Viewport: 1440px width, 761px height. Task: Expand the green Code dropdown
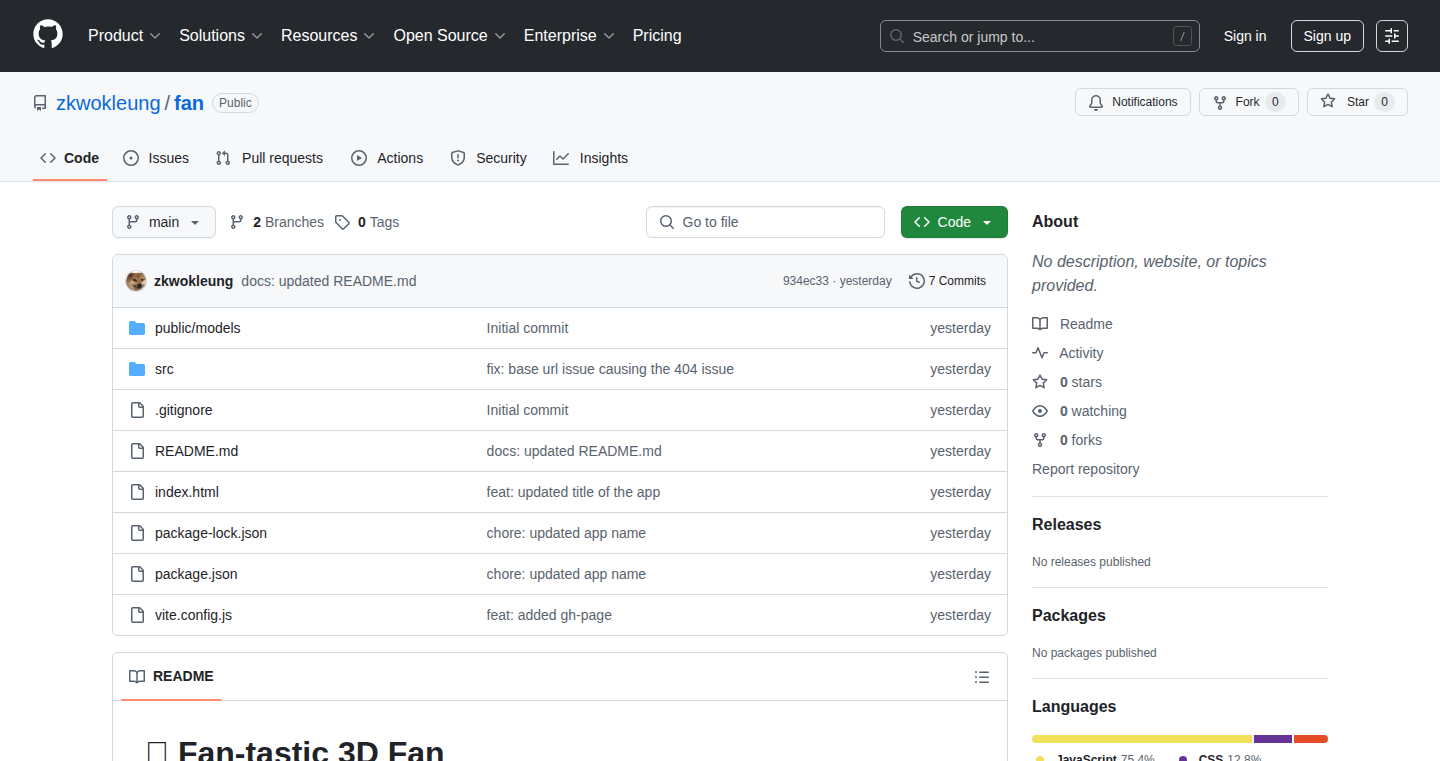(x=954, y=222)
